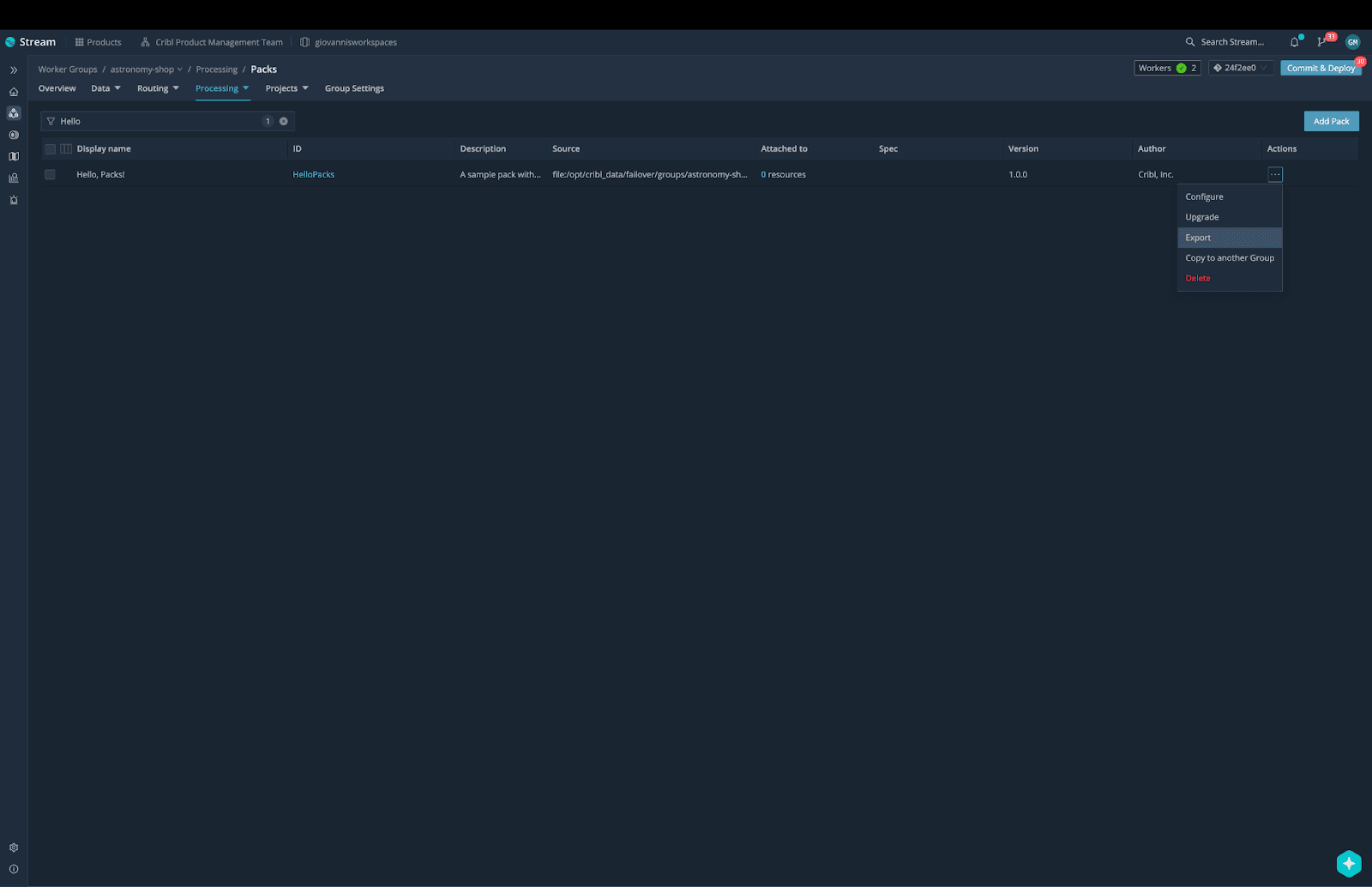Select all packs with header checkbox
Viewport: 1372px width, 887px height.
(x=50, y=148)
